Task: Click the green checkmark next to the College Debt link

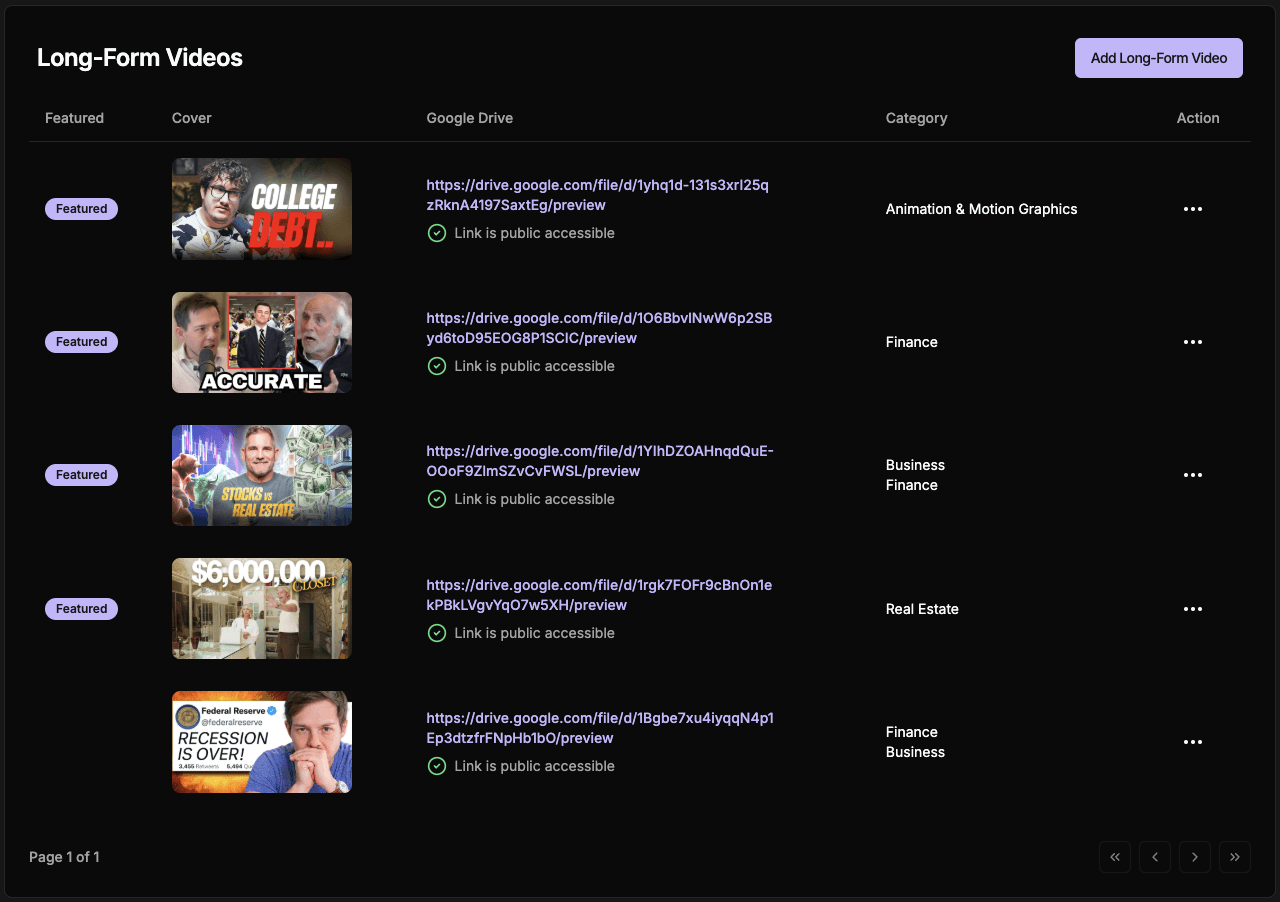Action: tap(437, 232)
